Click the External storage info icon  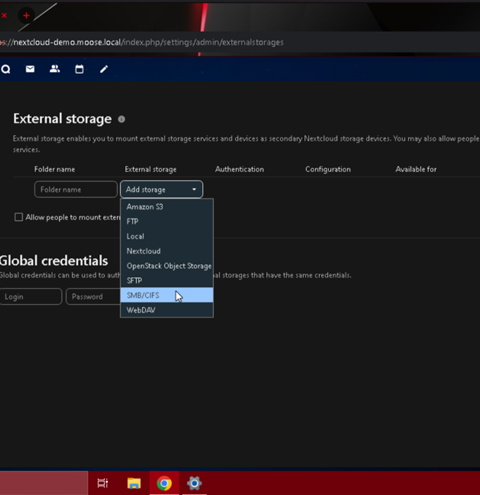122,119
